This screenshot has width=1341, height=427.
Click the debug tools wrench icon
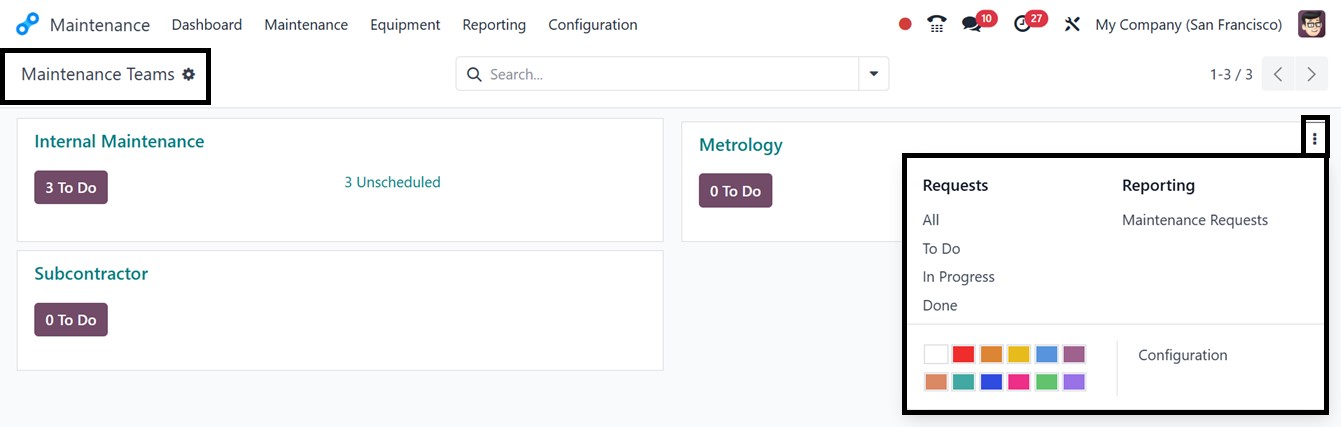tap(1072, 25)
